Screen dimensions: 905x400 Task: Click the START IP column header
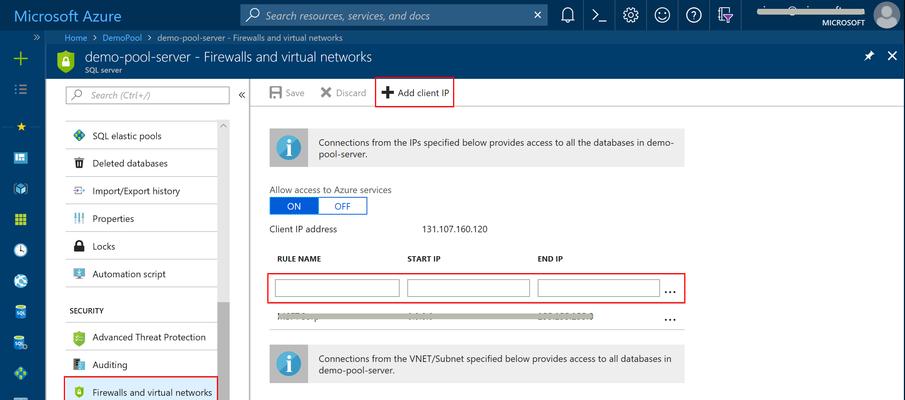coord(424,259)
